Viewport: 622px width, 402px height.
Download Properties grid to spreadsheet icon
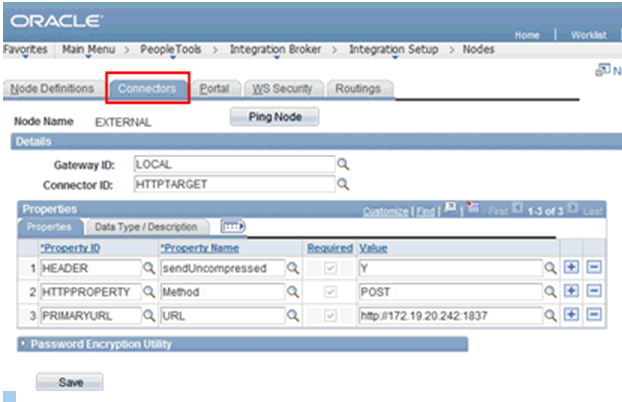(x=473, y=207)
